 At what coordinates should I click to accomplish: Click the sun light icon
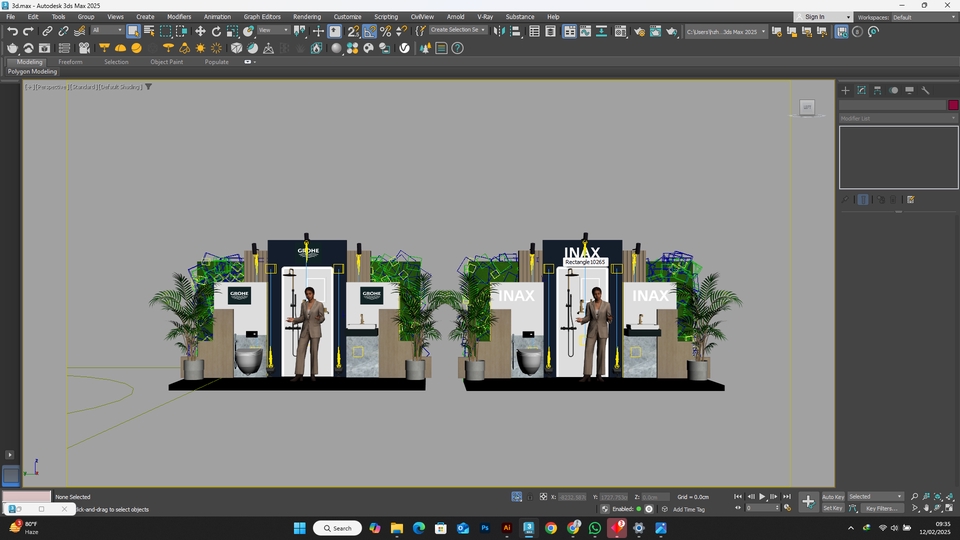pos(200,48)
